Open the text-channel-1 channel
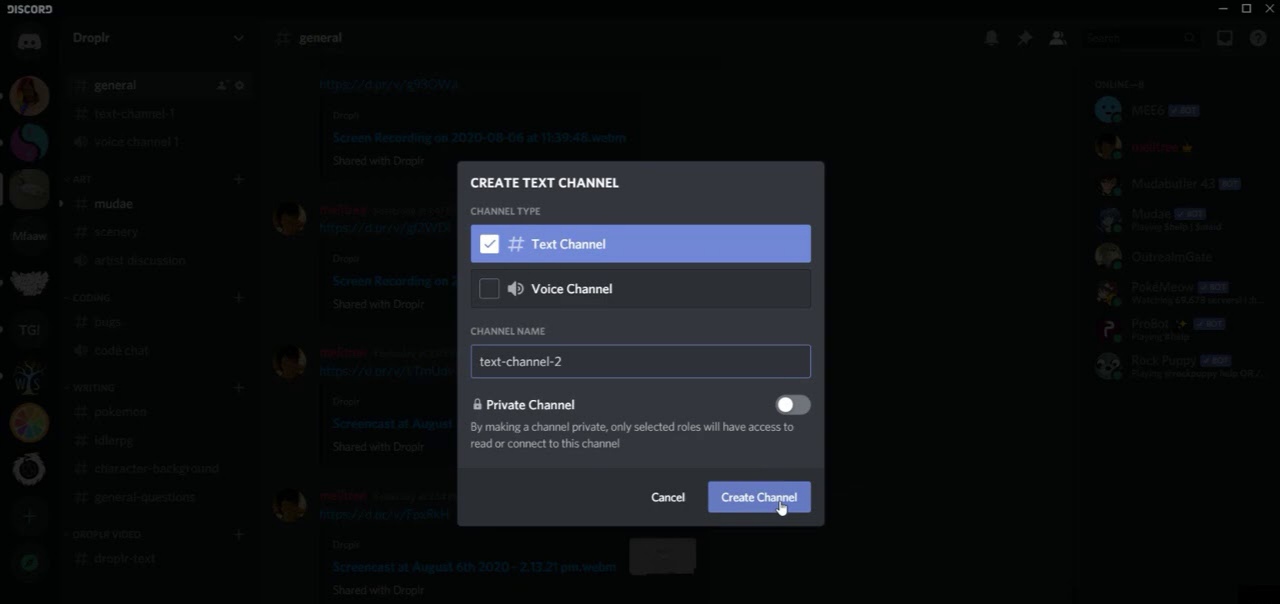 pyautogui.click(x=158, y=114)
